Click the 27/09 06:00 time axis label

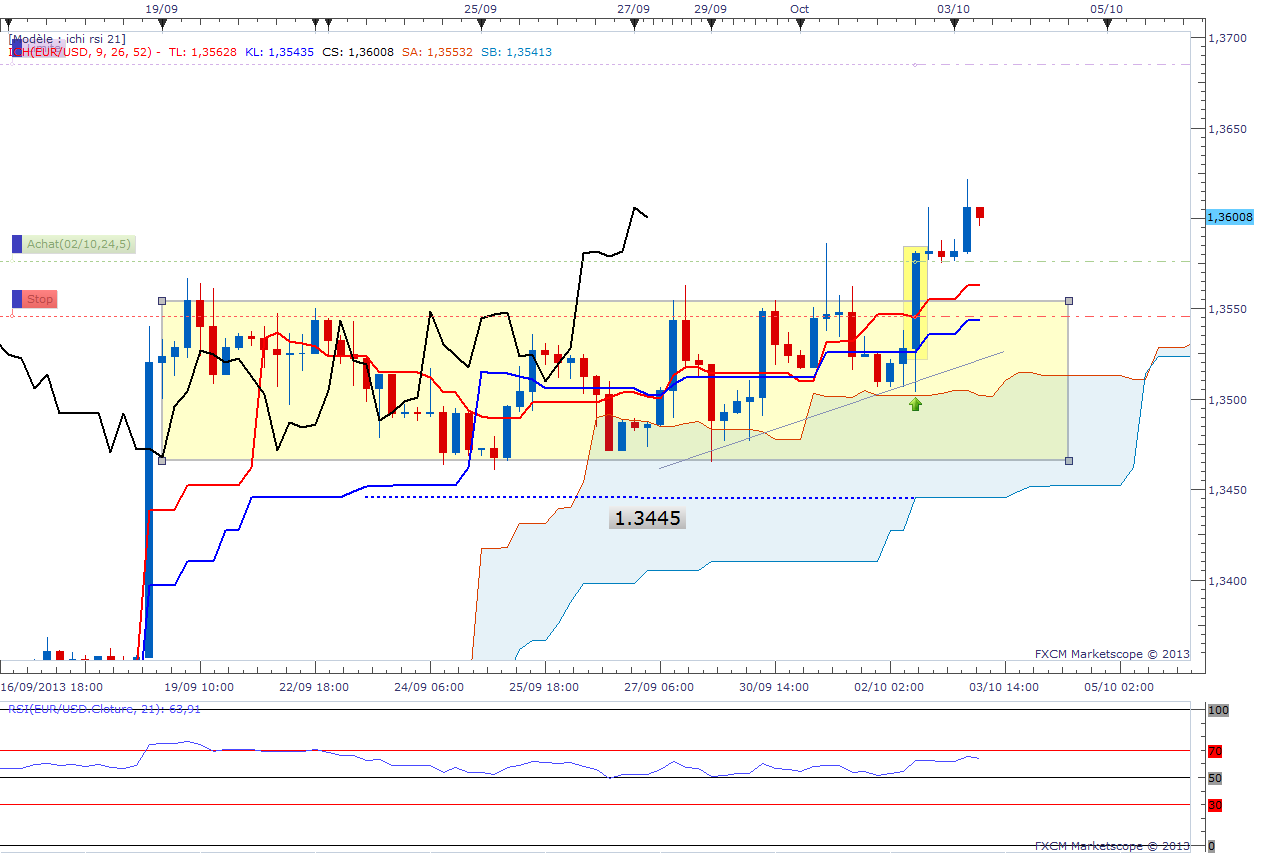tap(659, 687)
